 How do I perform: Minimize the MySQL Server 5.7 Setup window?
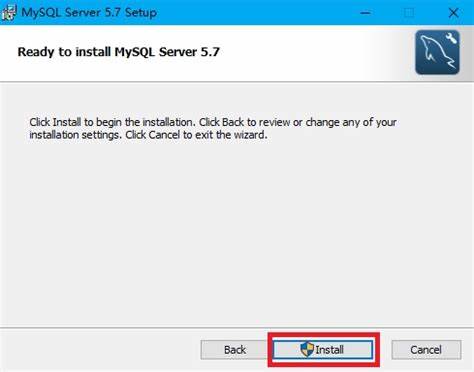[x=365, y=13]
